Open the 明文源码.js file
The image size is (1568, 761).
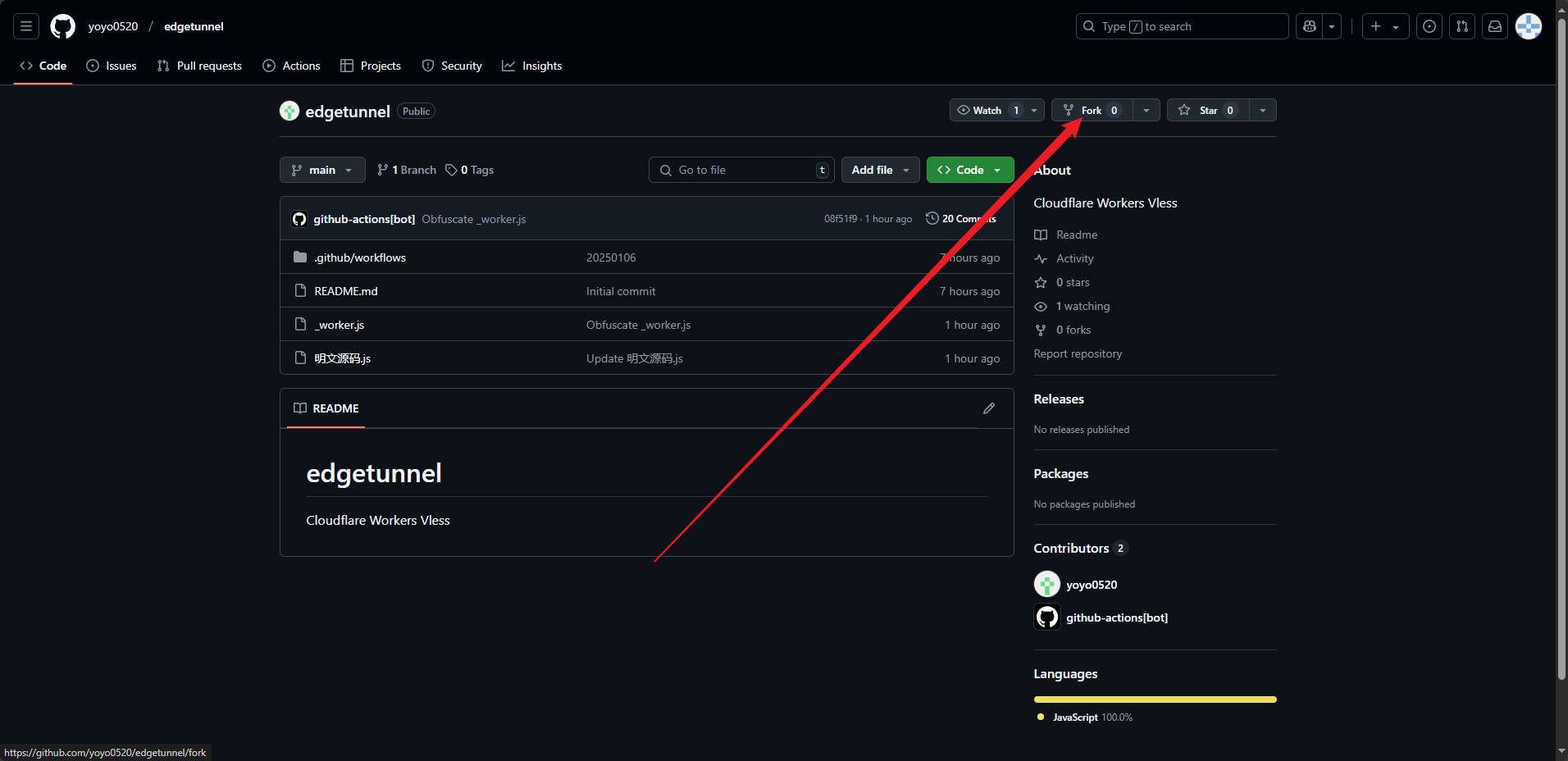click(342, 358)
